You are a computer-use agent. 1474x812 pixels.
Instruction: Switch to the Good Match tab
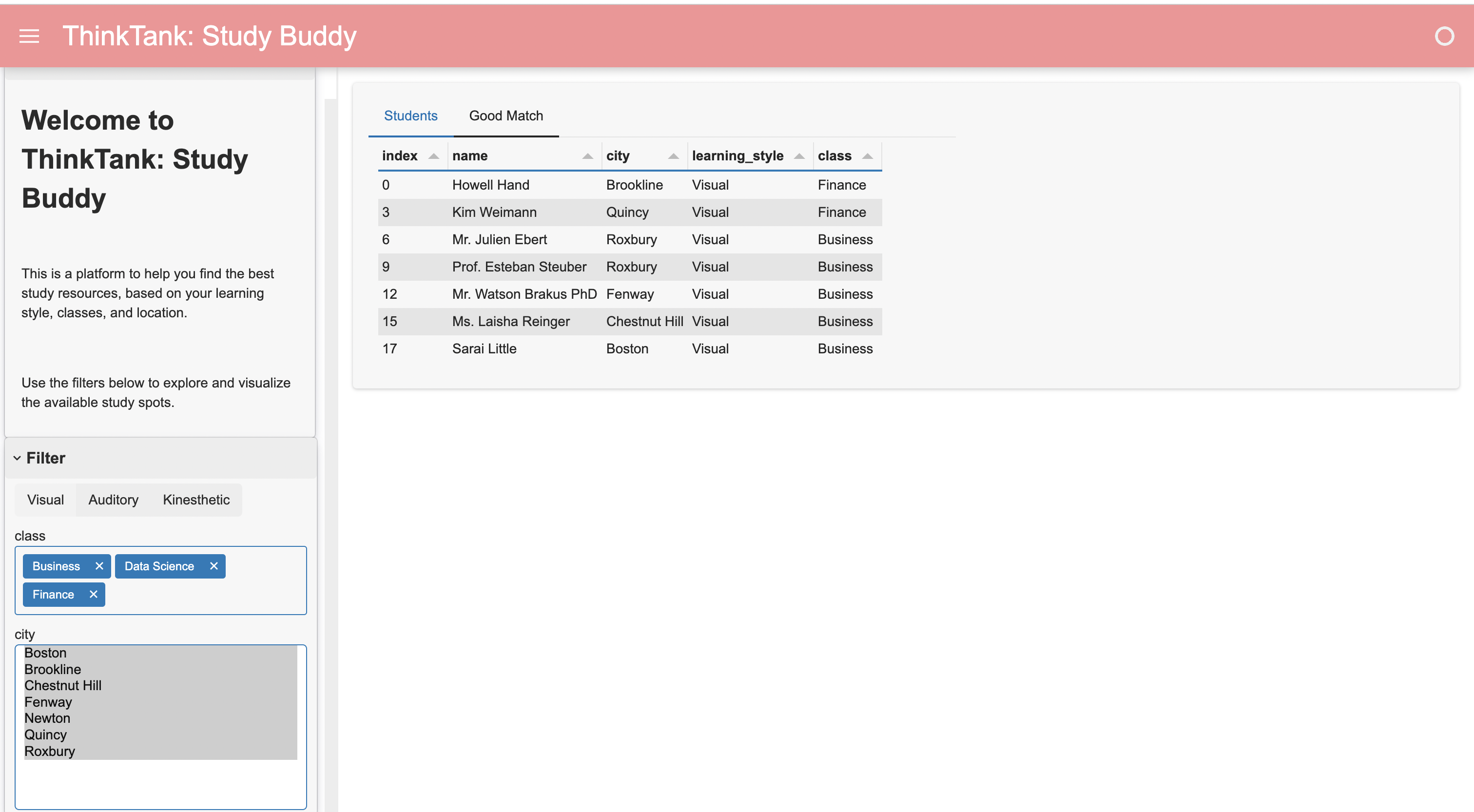click(505, 116)
